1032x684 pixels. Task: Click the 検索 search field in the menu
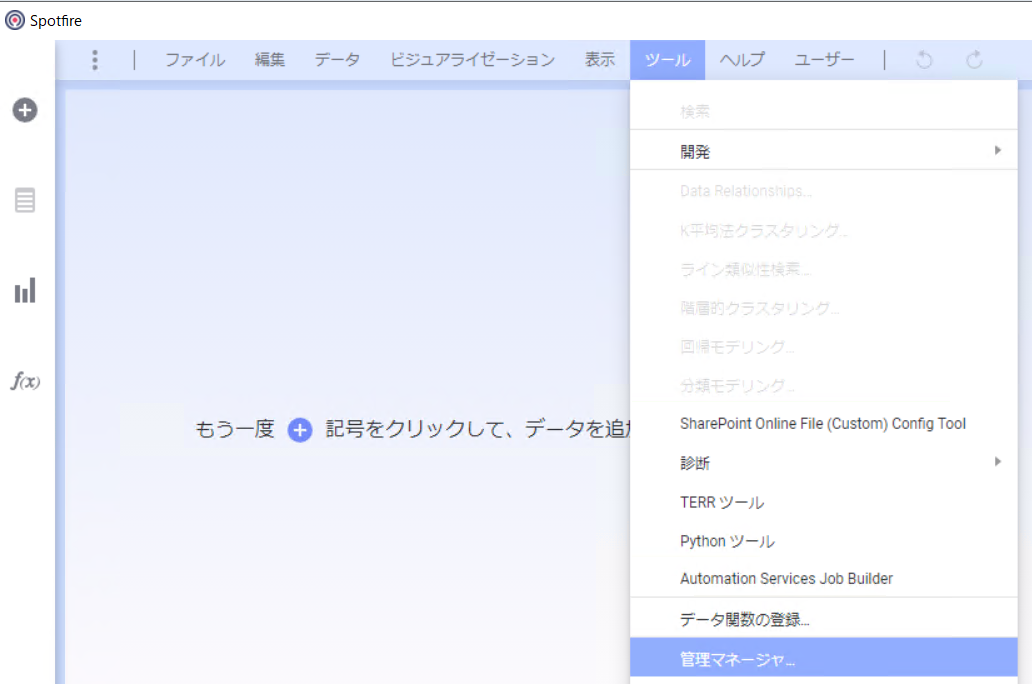pyautogui.click(x=823, y=111)
